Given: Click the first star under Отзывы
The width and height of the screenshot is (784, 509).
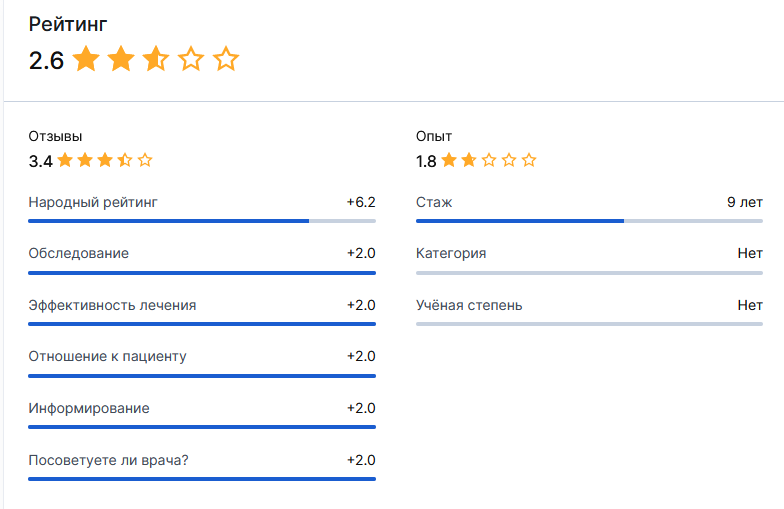Looking at the screenshot, I should coord(65,160).
